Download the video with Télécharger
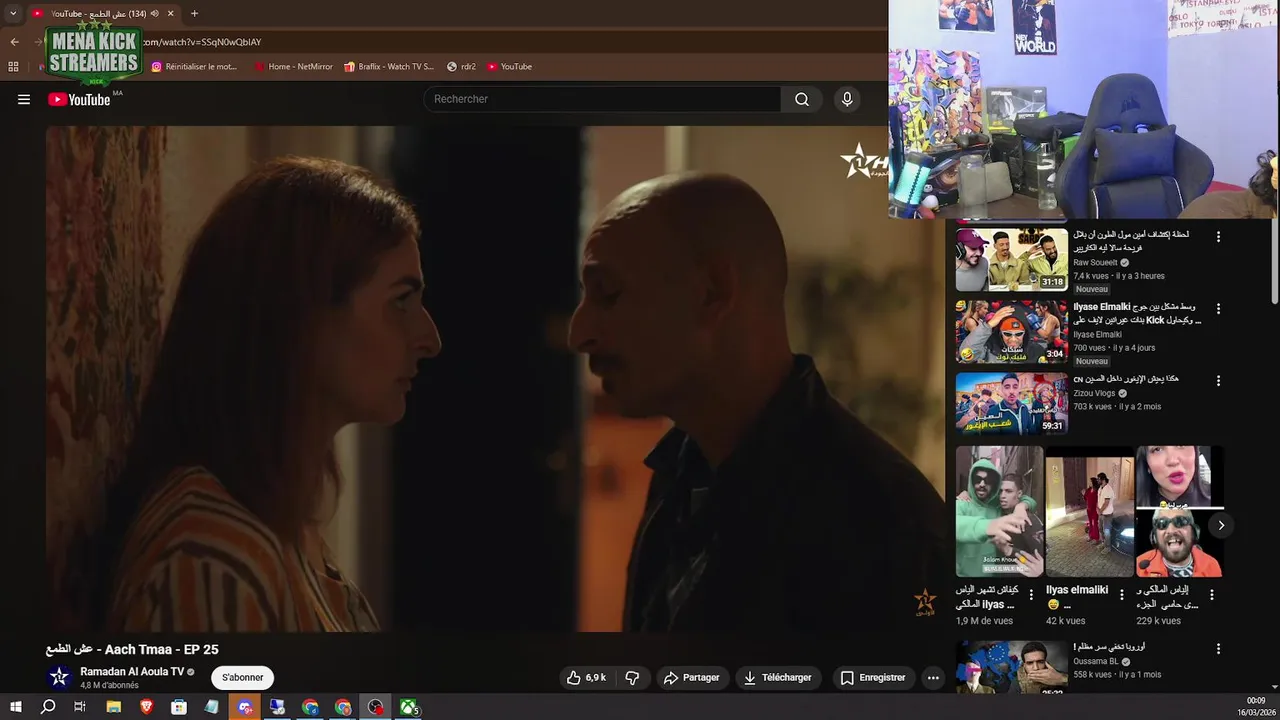This screenshot has width=1280, height=720. tap(777, 677)
